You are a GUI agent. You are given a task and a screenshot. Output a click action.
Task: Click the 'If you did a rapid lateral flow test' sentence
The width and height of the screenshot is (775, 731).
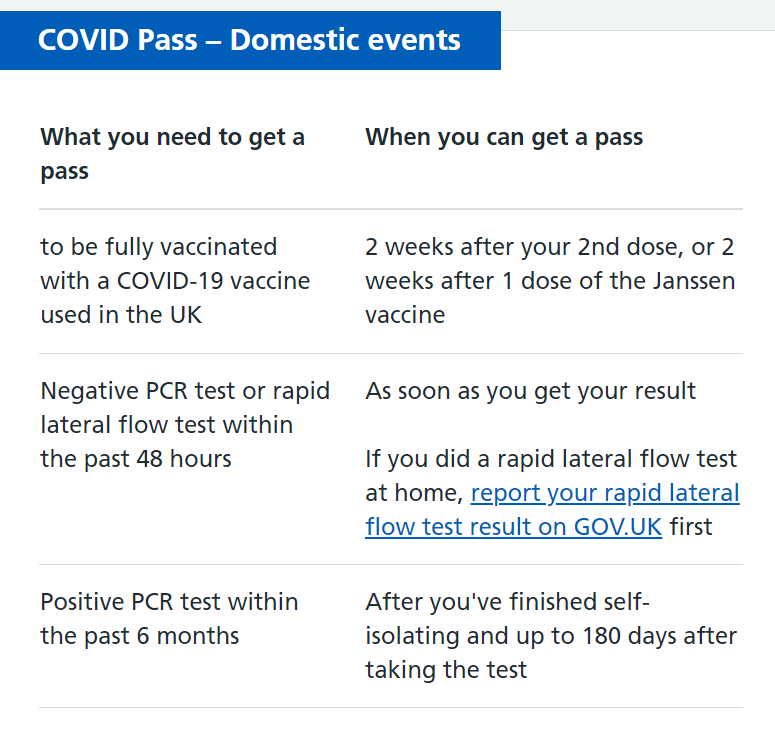(x=551, y=459)
